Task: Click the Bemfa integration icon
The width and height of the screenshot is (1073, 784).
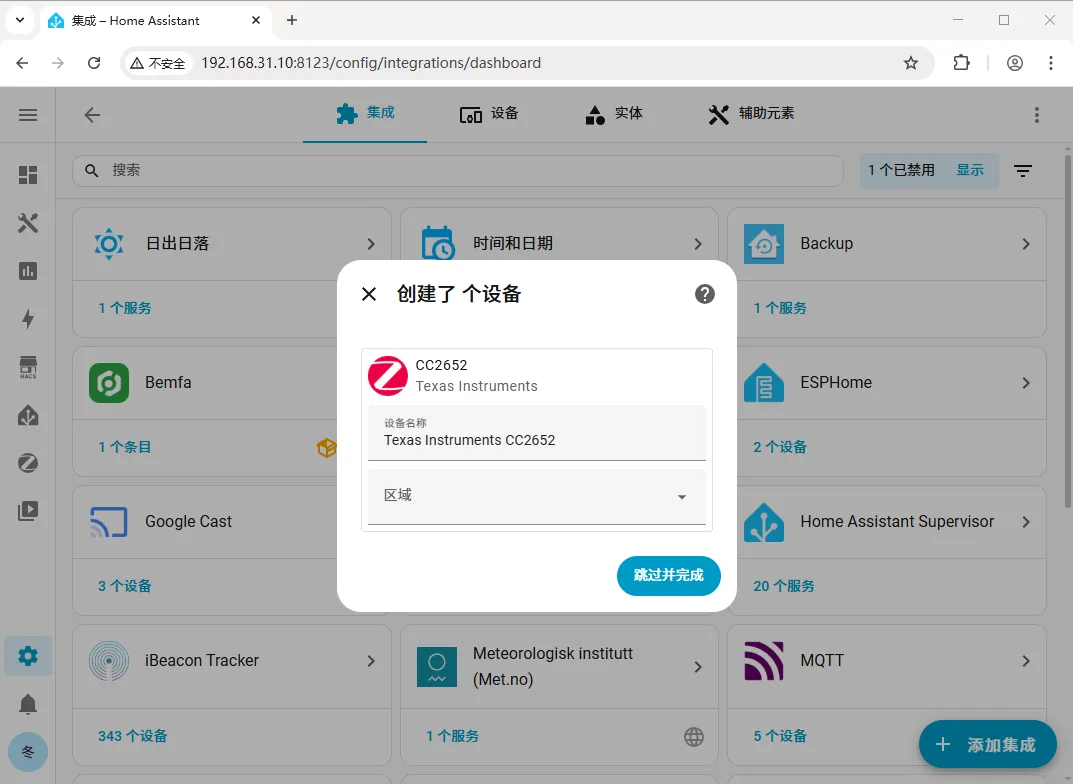Action: point(109,382)
